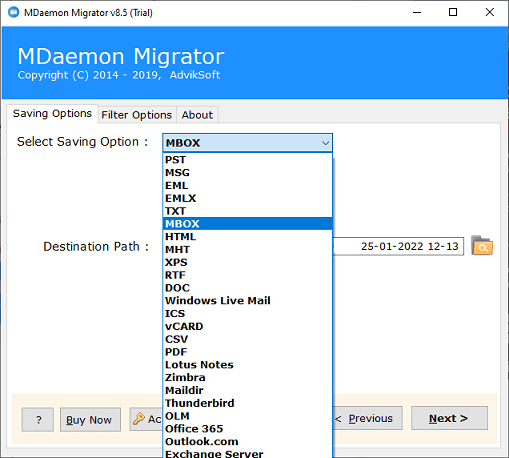Click the Buy Now button
The width and height of the screenshot is (509, 458).
pos(90,420)
